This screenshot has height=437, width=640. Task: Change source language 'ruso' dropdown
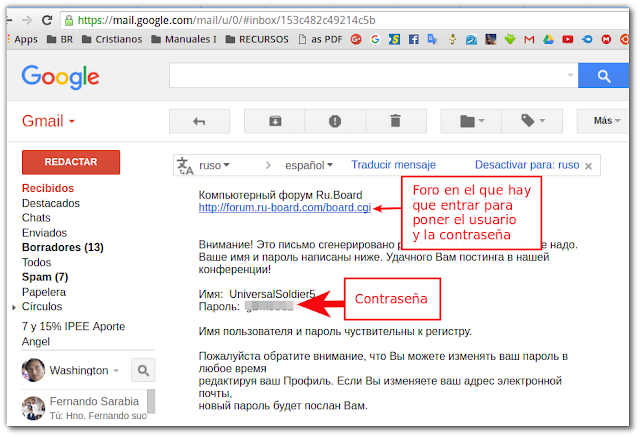click(214, 165)
